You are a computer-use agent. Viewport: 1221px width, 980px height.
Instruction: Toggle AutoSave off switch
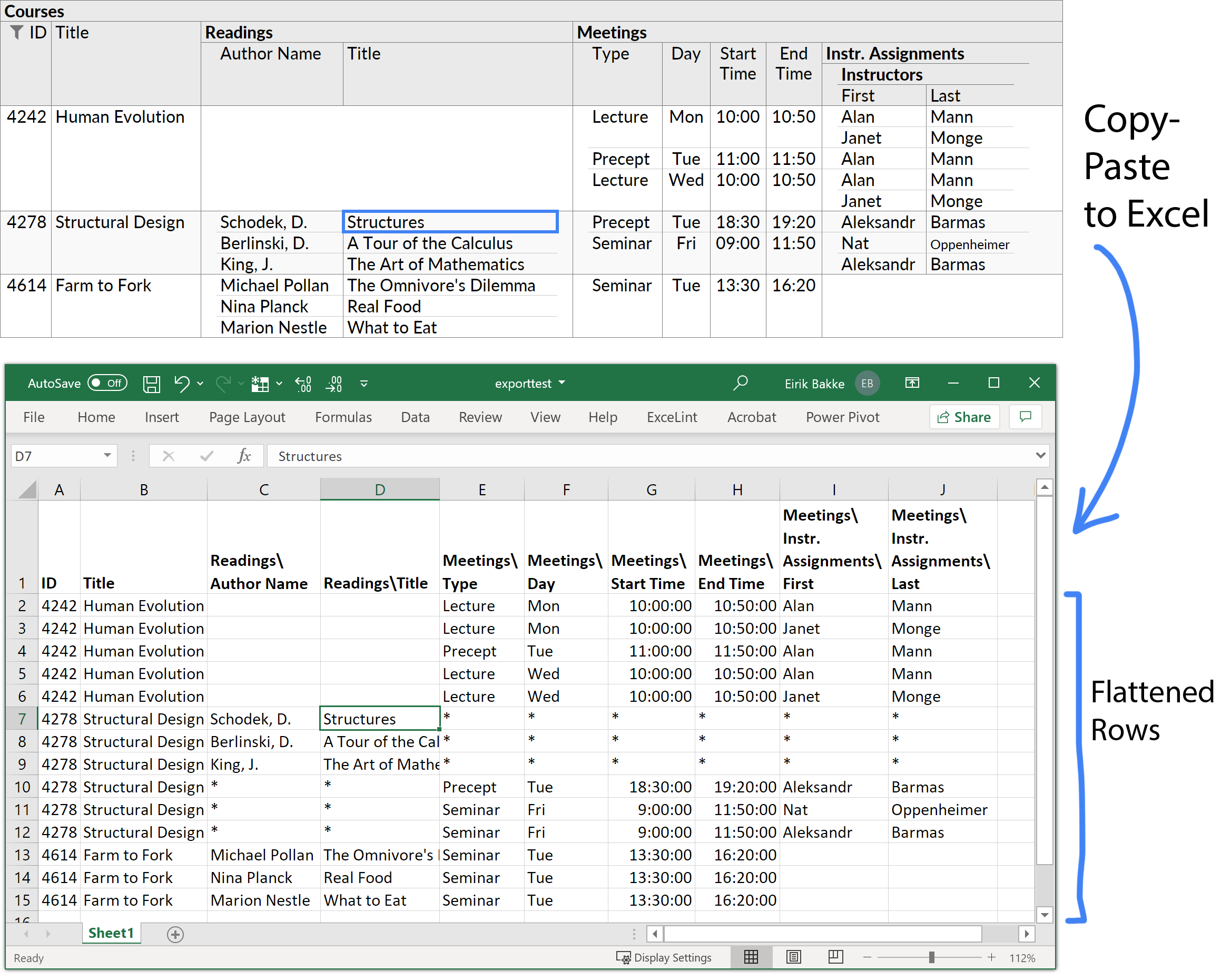107,383
